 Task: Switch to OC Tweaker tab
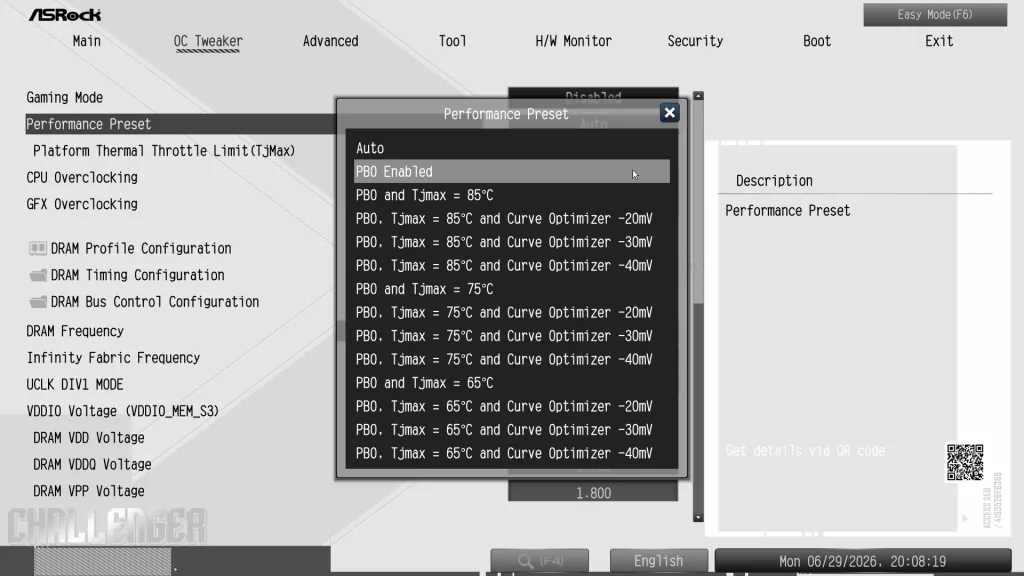[x=208, y=41]
